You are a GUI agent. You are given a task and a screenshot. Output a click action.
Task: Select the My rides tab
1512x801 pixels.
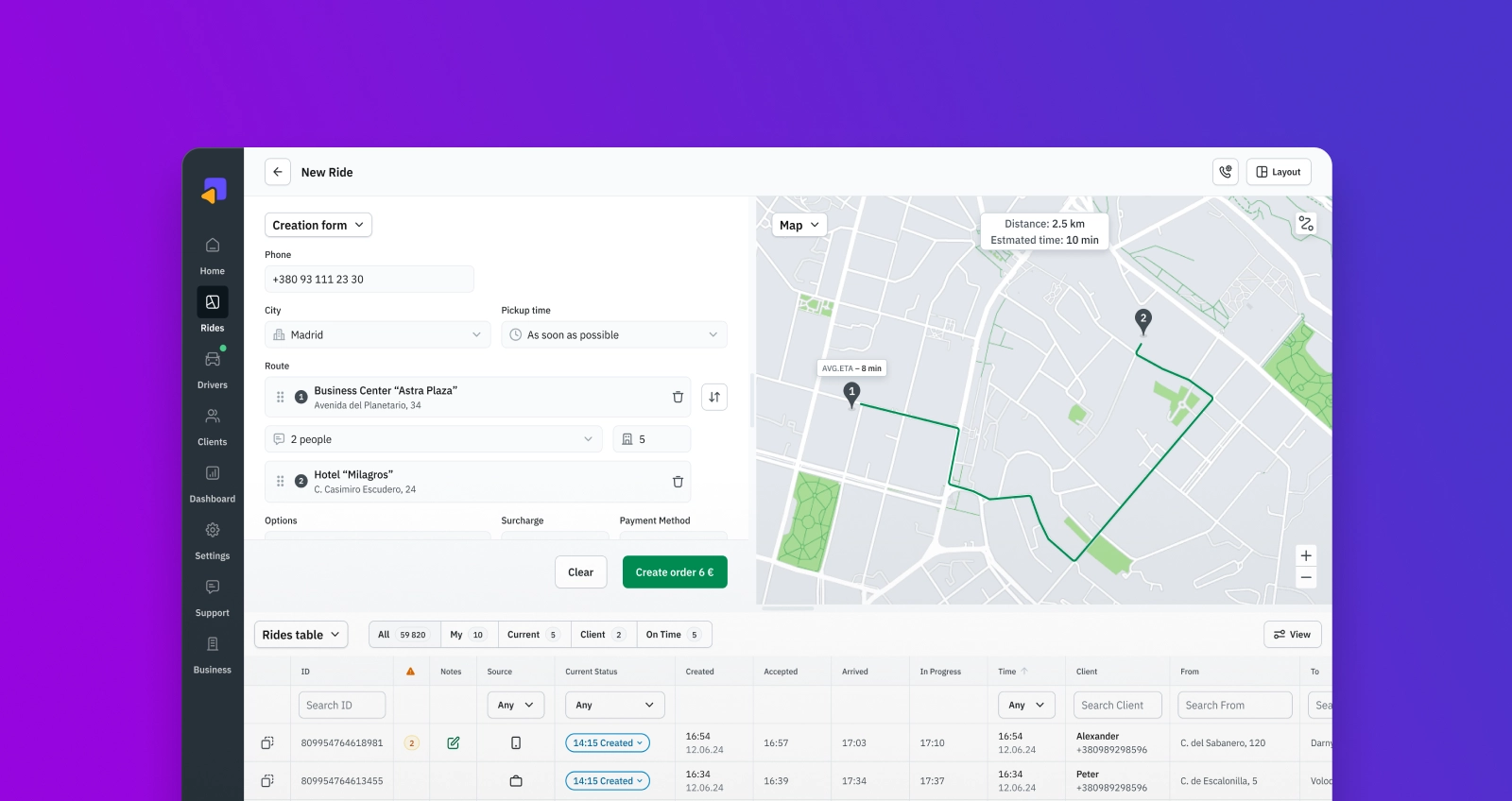click(470, 635)
